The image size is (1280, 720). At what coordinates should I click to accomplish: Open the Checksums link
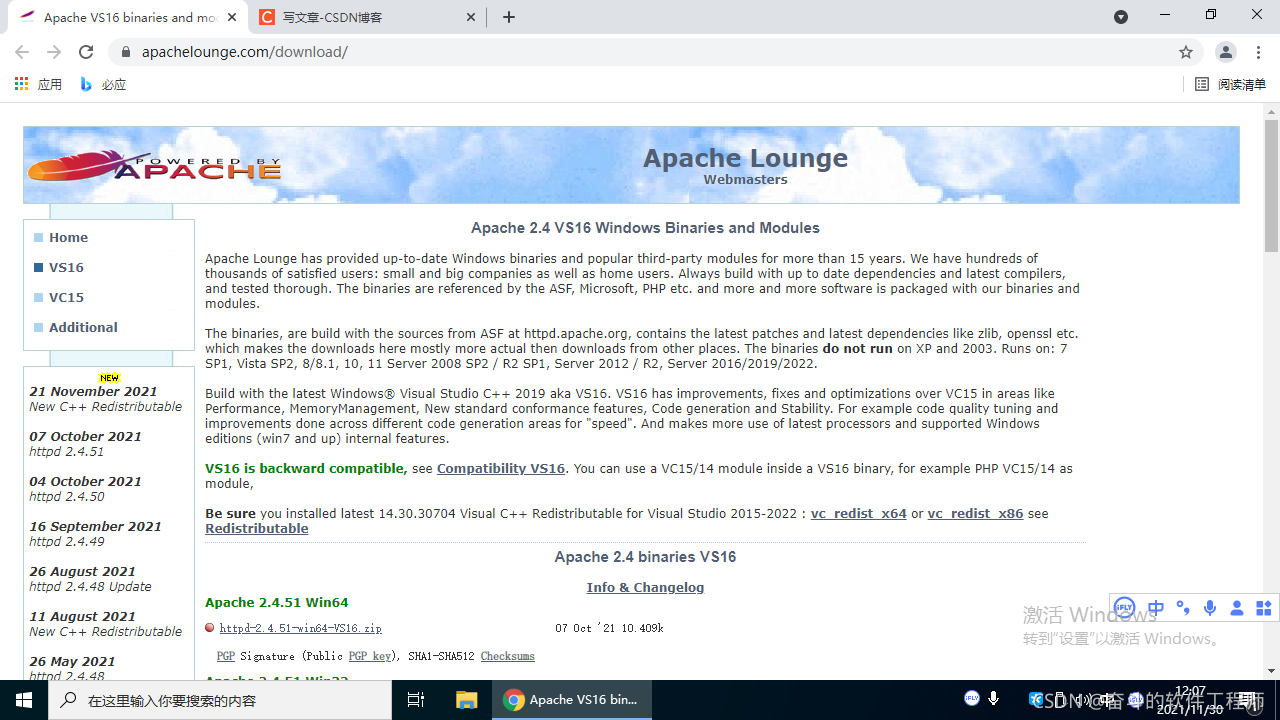click(x=507, y=656)
